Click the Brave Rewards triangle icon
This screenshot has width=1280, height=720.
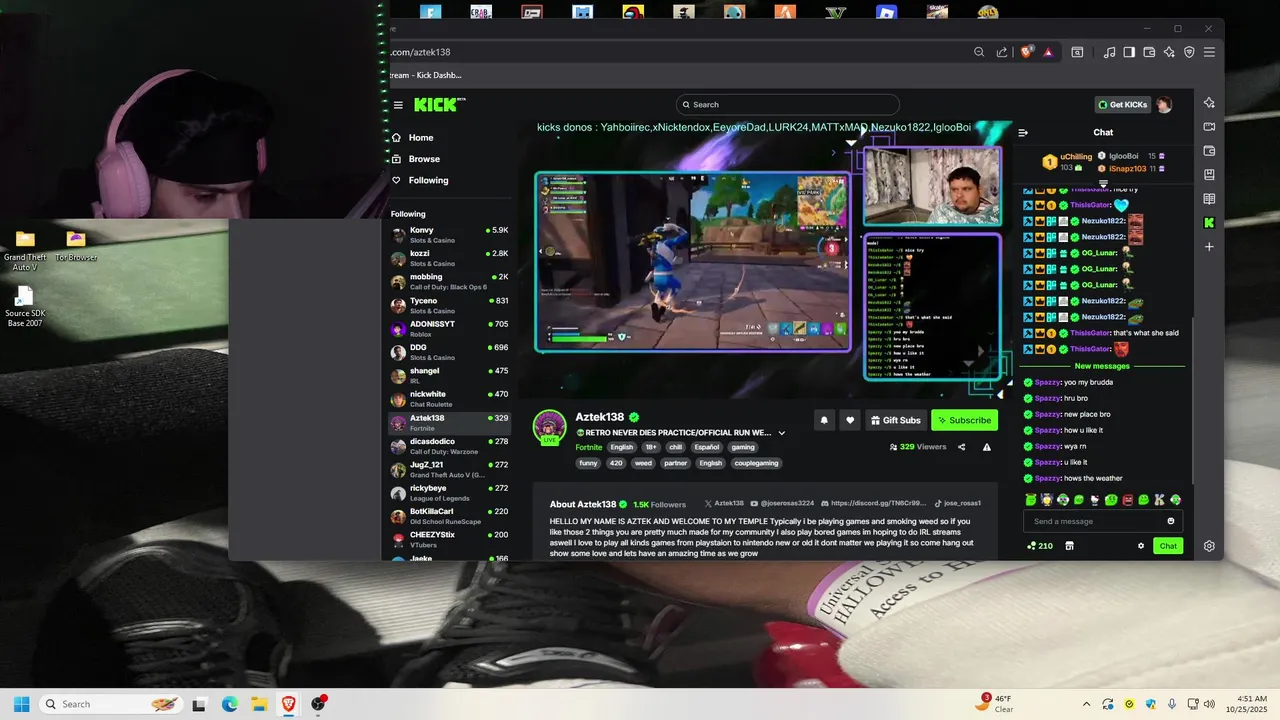(1048, 52)
